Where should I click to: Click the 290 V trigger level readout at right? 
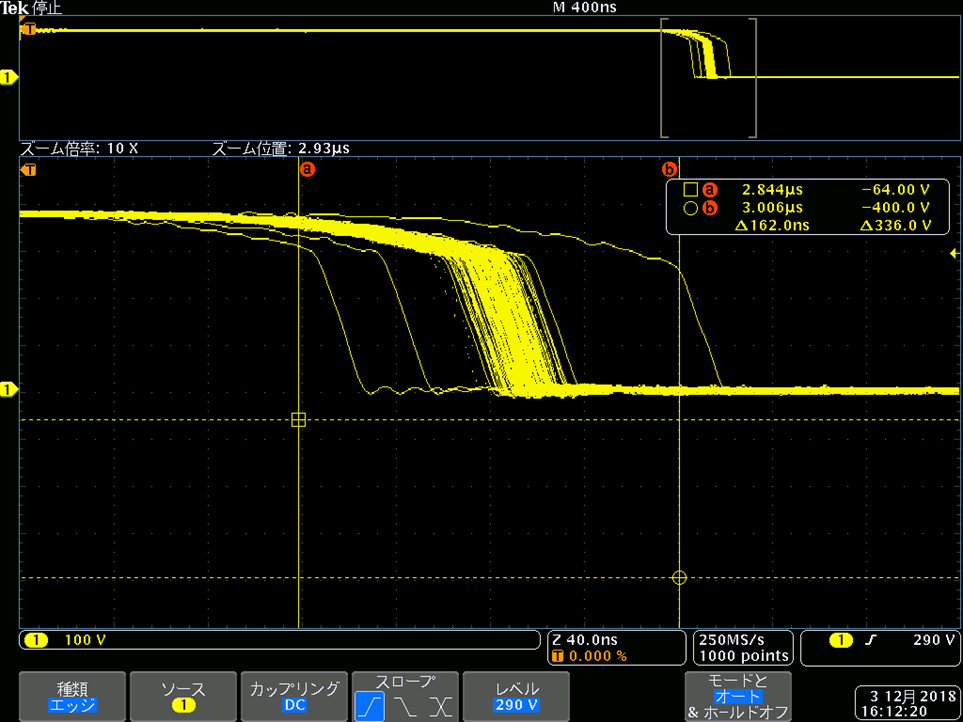tap(934, 640)
